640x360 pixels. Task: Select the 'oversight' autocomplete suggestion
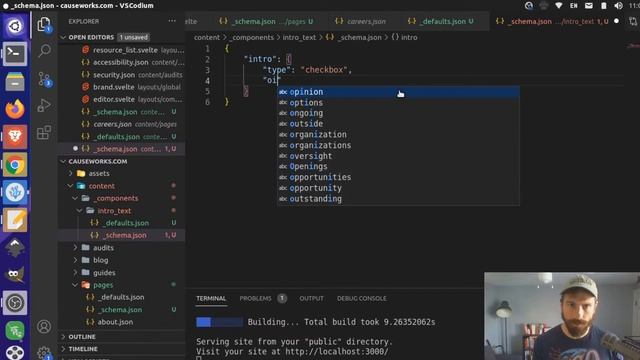[398, 156]
